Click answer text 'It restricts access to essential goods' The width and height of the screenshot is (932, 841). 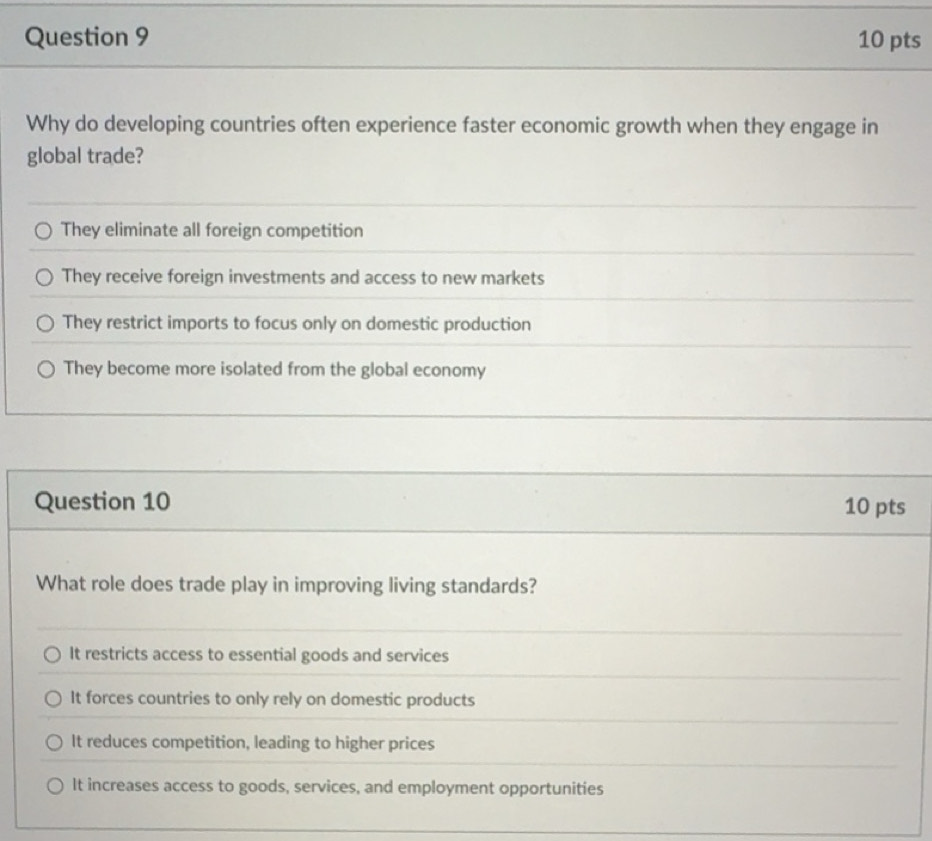(259, 656)
